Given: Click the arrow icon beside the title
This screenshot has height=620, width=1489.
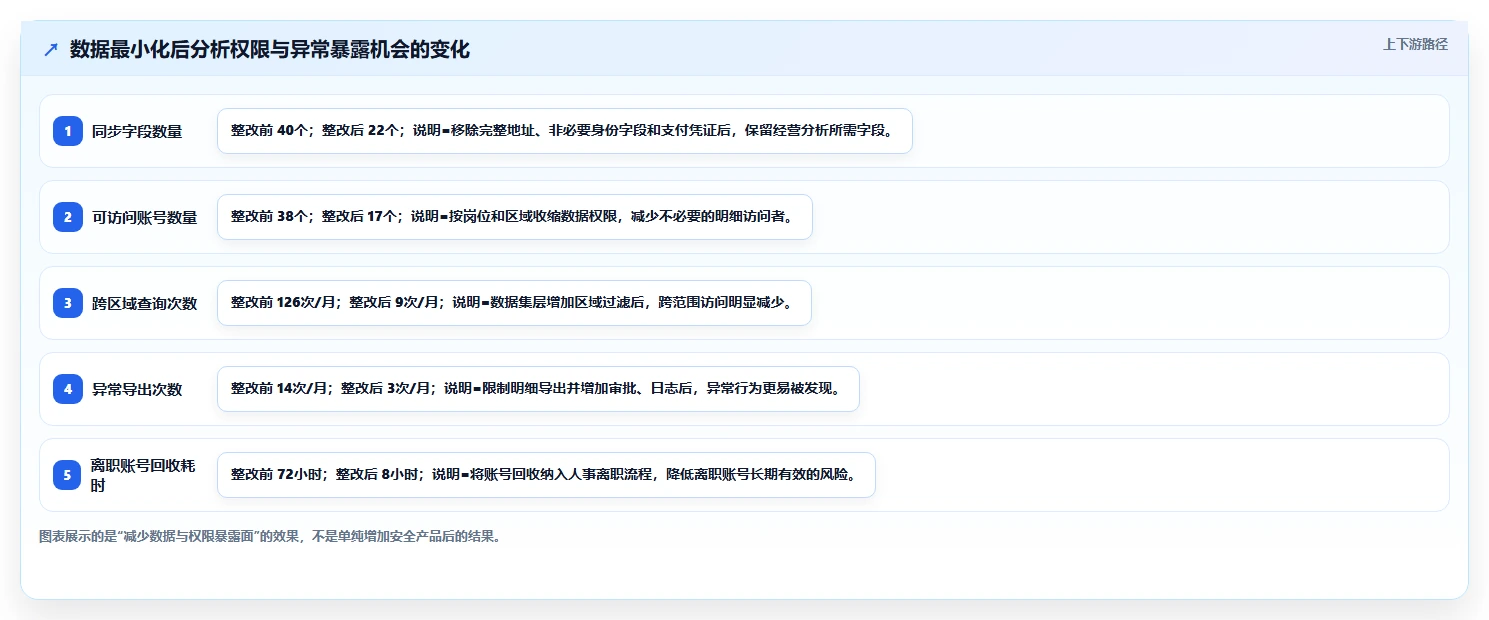Looking at the screenshot, I should pyautogui.click(x=51, y=50).
